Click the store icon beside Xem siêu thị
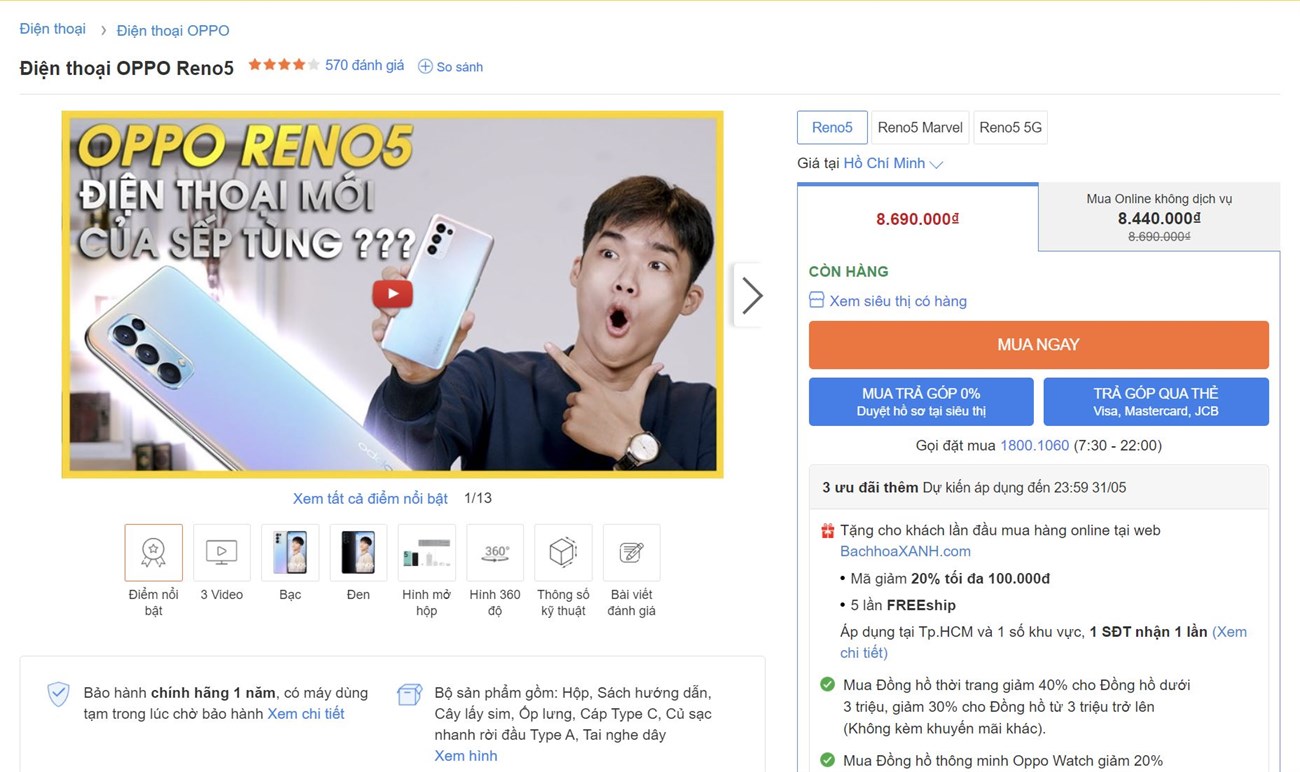 (x=816, y=300)
